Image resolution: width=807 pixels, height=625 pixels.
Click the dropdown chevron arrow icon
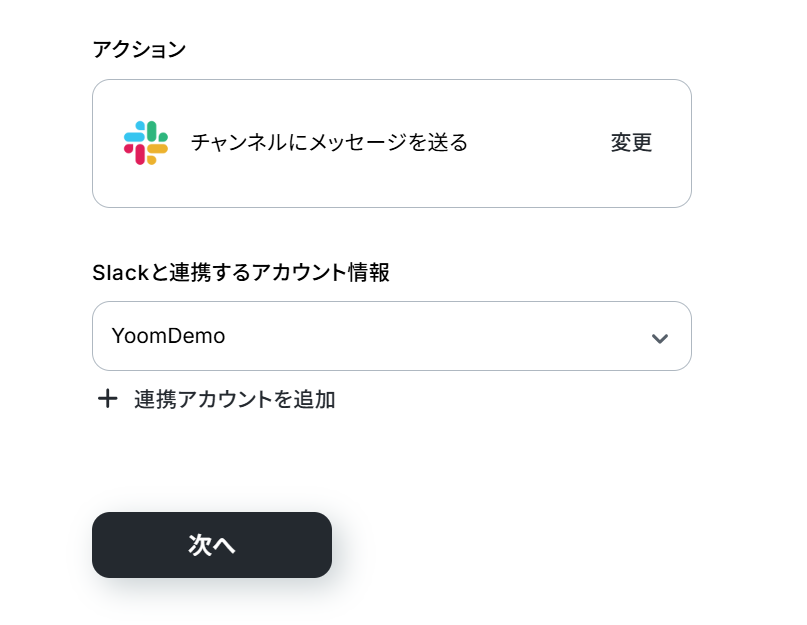(x=659, y=338)
